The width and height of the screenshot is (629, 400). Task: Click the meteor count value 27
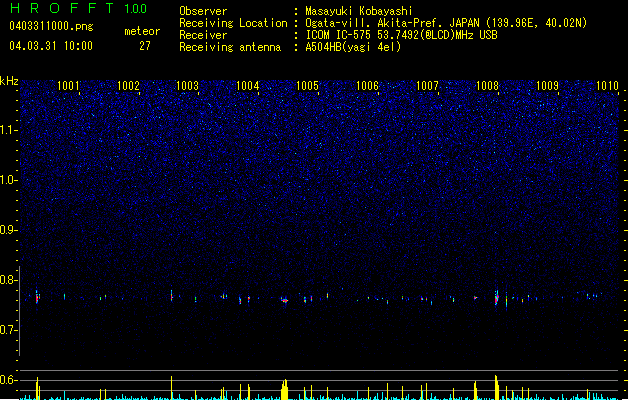tap(145, 46)
